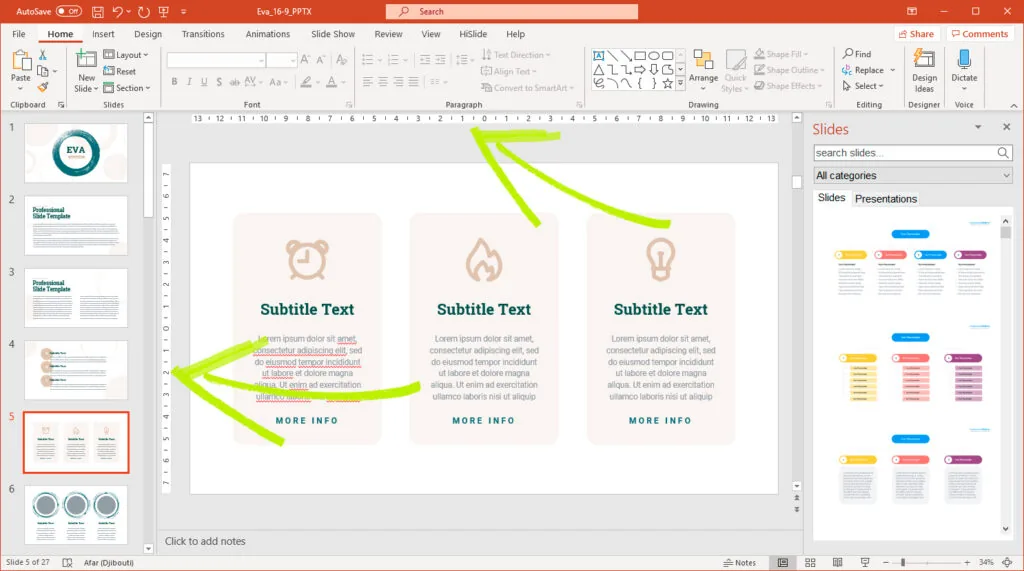The image size is (1024, 571).
Task: Start Slide Show from status bar icon
Action: [865, 563]
